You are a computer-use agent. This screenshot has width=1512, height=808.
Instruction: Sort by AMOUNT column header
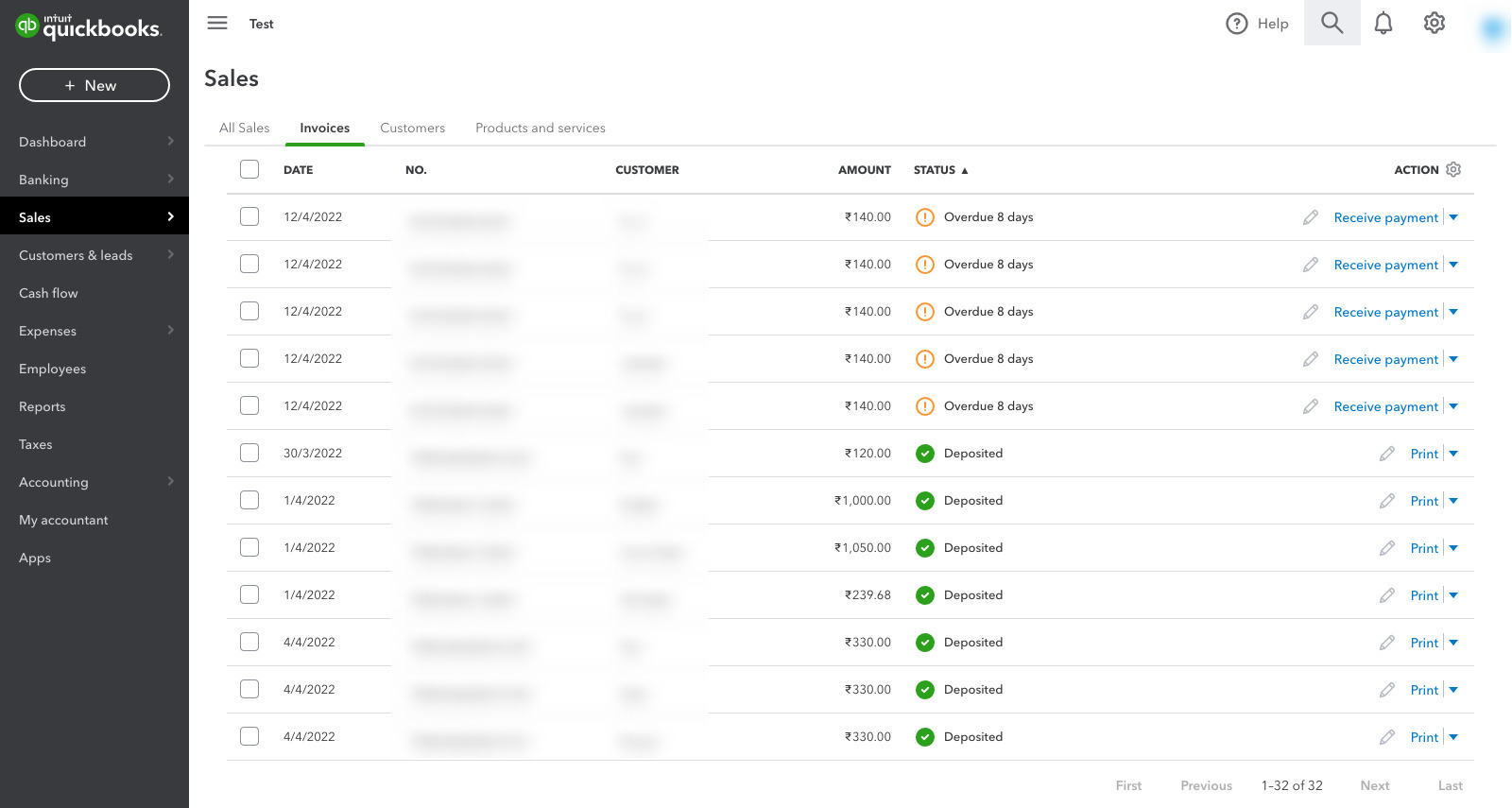tap(865, 170)
